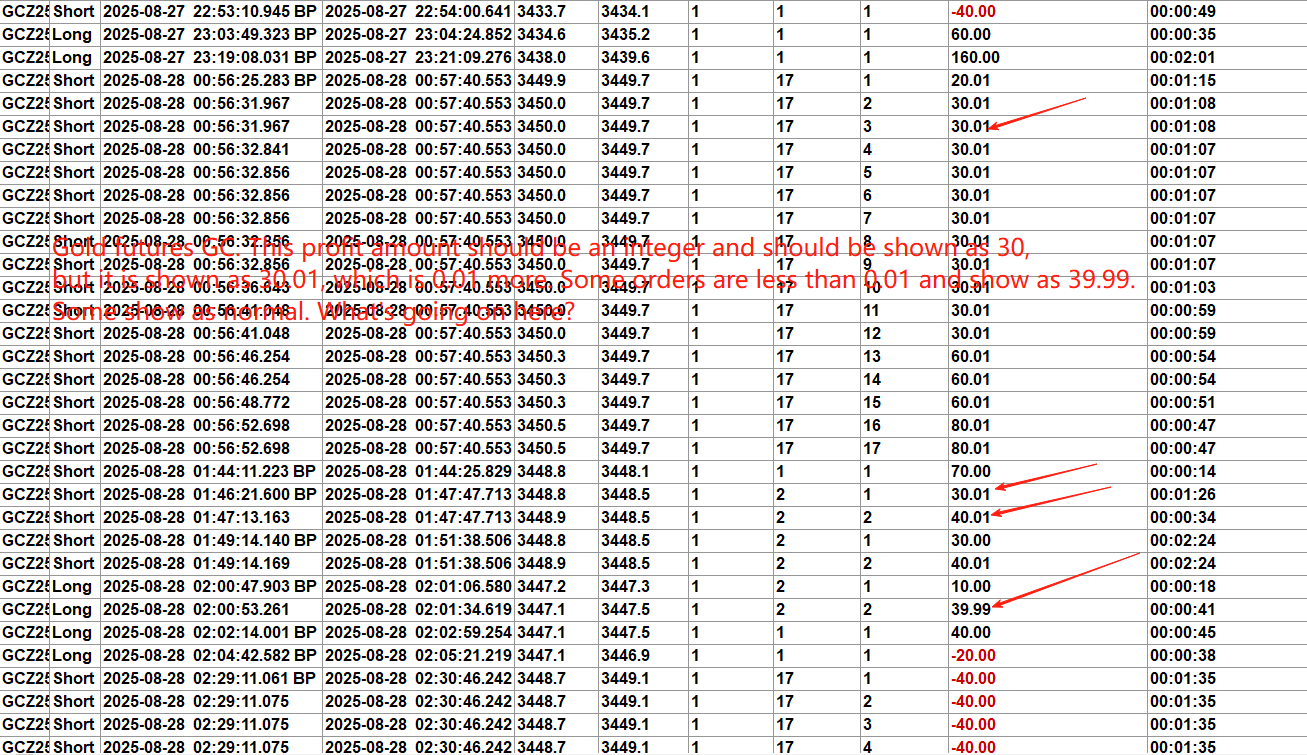The width and height of the screenshot is (1307, 755).
Task: Select the duration 00:02:01 cell
Action: [x=1226, y=57]
